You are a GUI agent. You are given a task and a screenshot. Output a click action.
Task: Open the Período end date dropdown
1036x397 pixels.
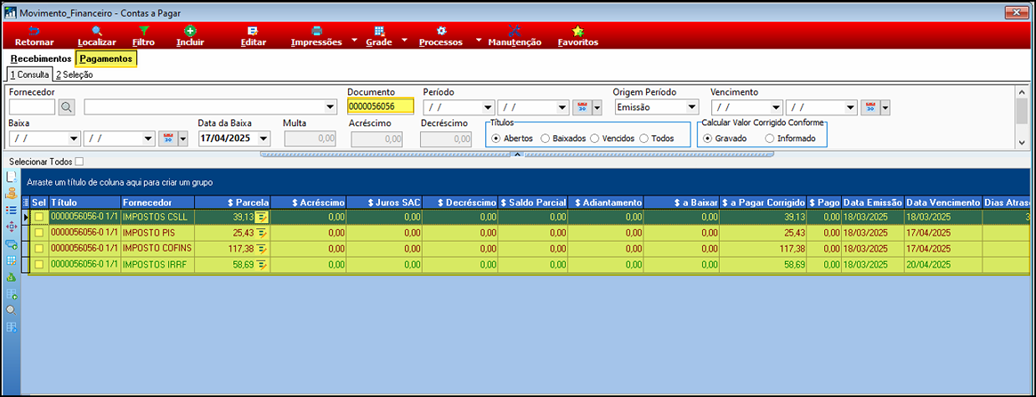(x=562, y=107)
